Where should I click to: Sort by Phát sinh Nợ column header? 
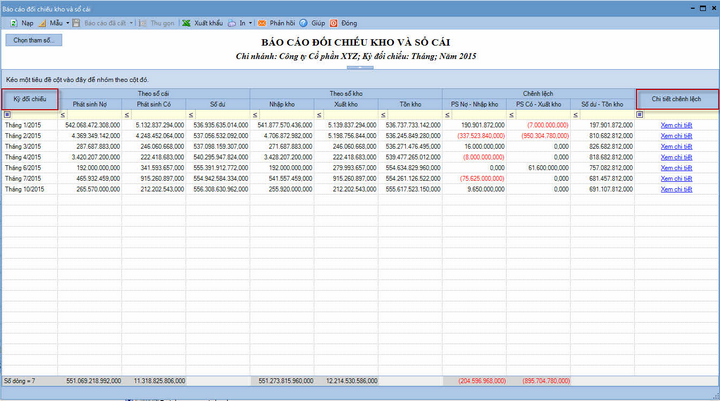coord(90,104)
